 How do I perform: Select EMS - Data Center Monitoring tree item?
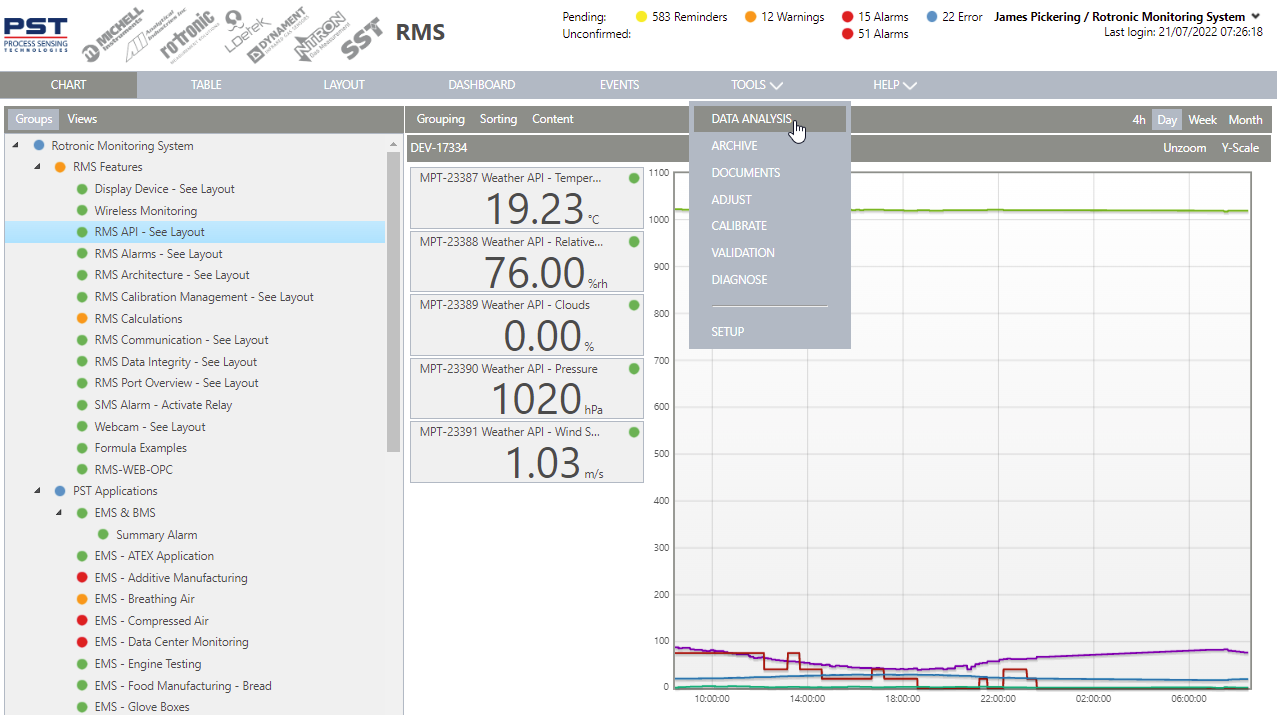(x=172, y=642)
